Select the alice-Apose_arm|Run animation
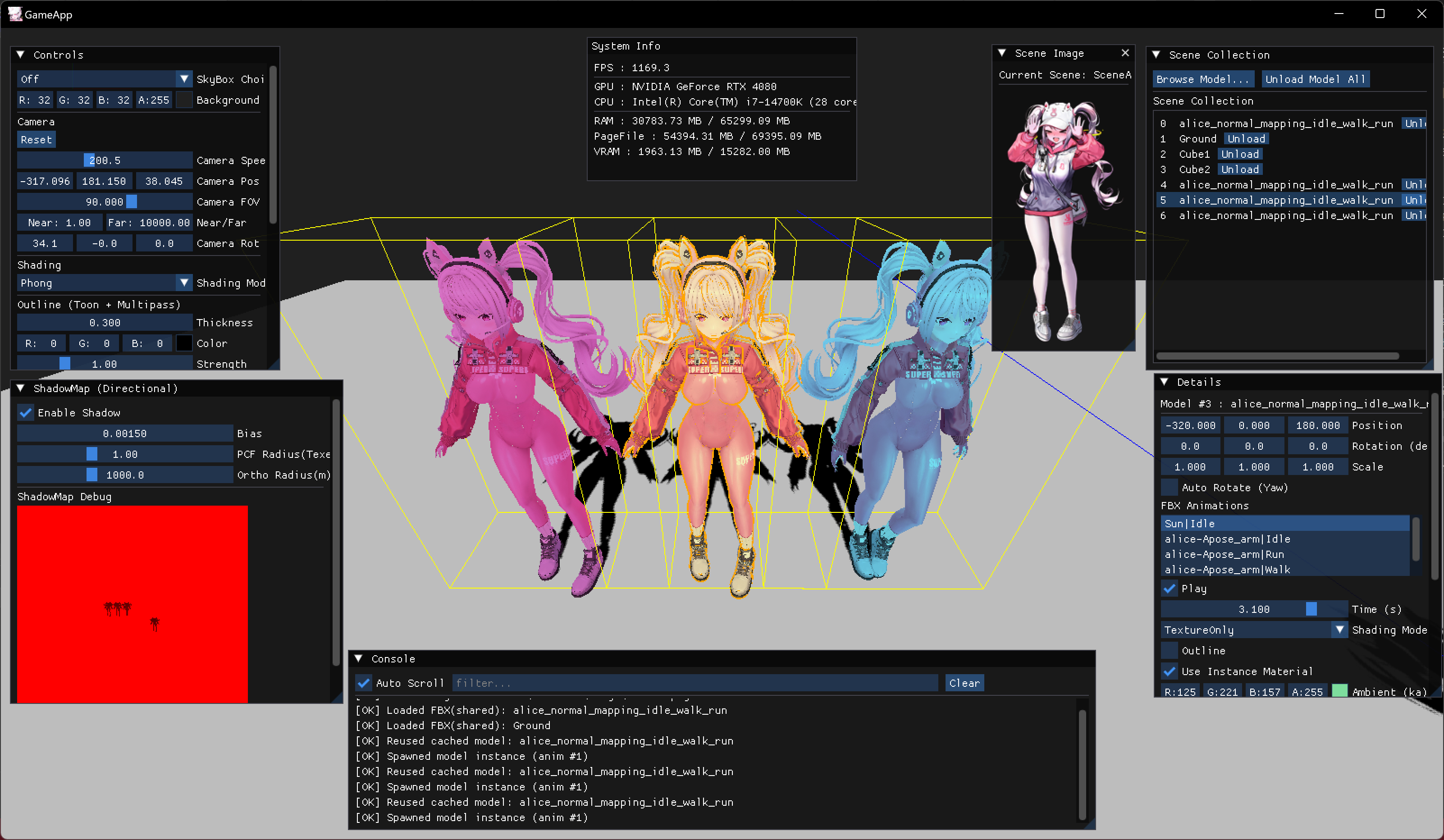The width and height of the screenshot is (1444, 840). click(1224, 555)
